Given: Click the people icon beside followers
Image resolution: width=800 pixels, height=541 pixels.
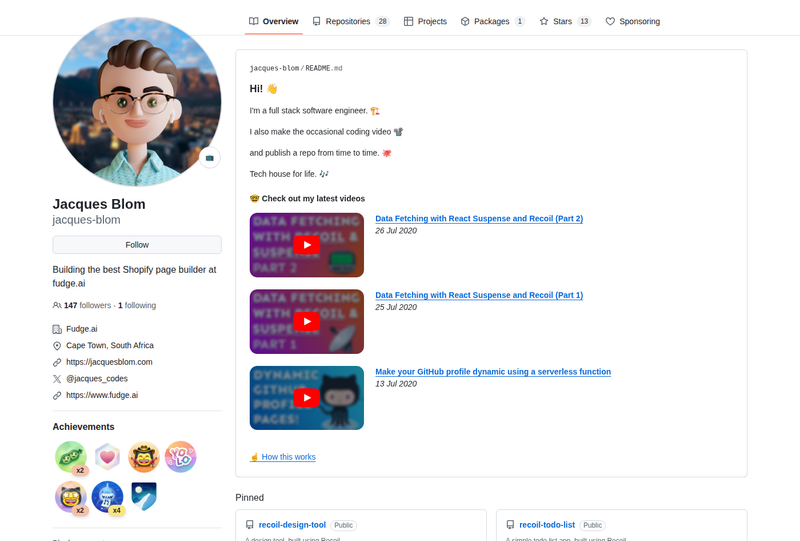Looking at the screenshot, I should (x=57, y=305).
